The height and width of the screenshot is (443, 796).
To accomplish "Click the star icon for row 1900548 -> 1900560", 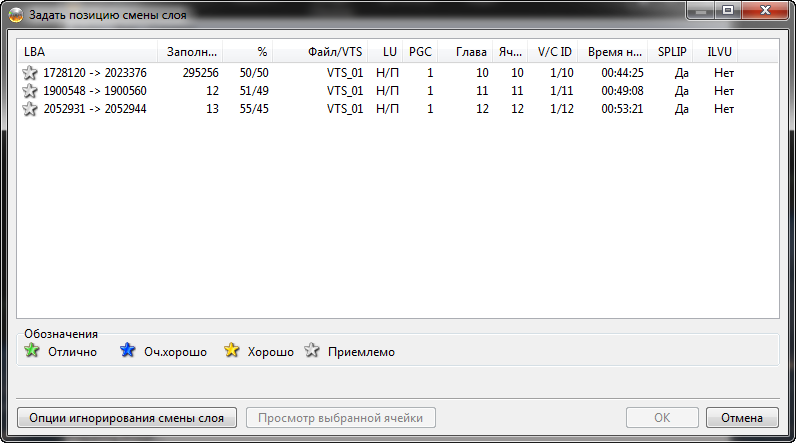I will 29,91.
